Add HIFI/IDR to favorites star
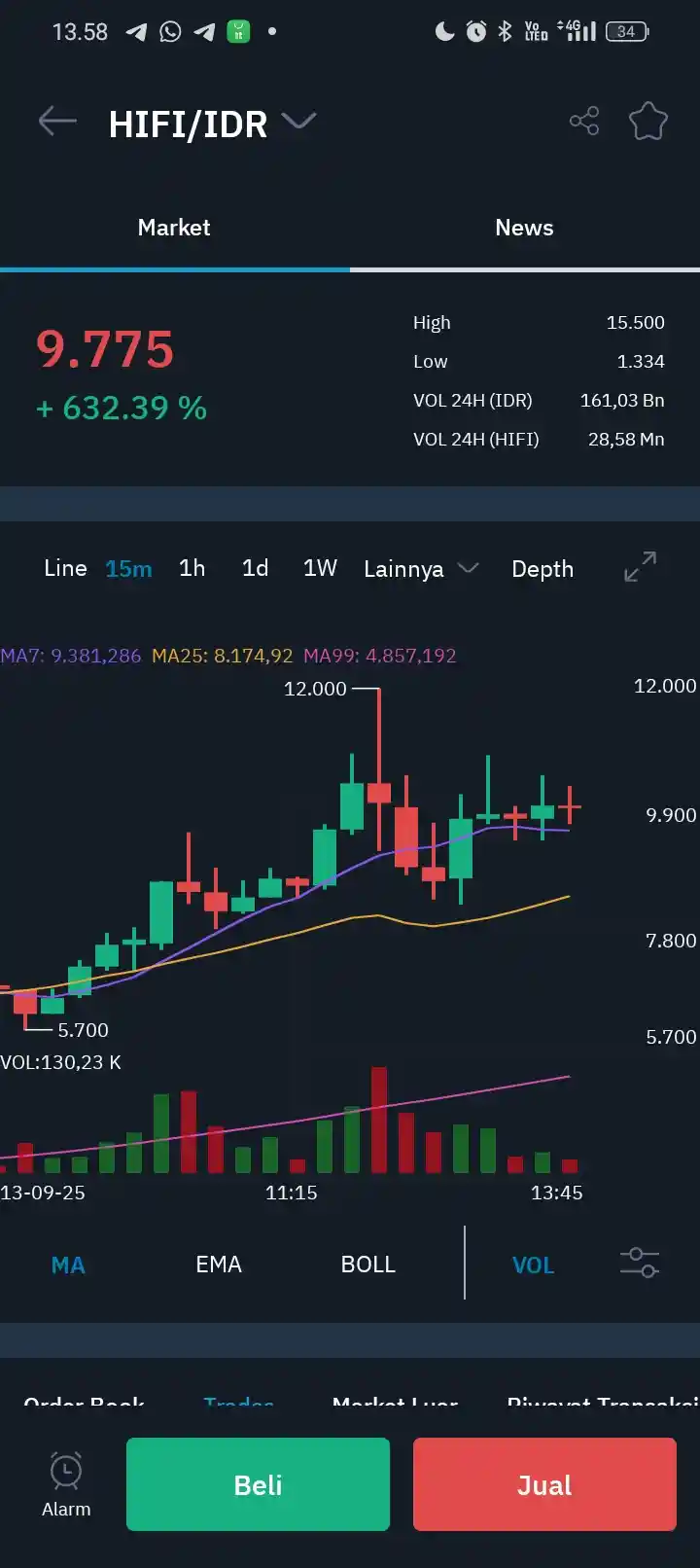 (647, 122)
